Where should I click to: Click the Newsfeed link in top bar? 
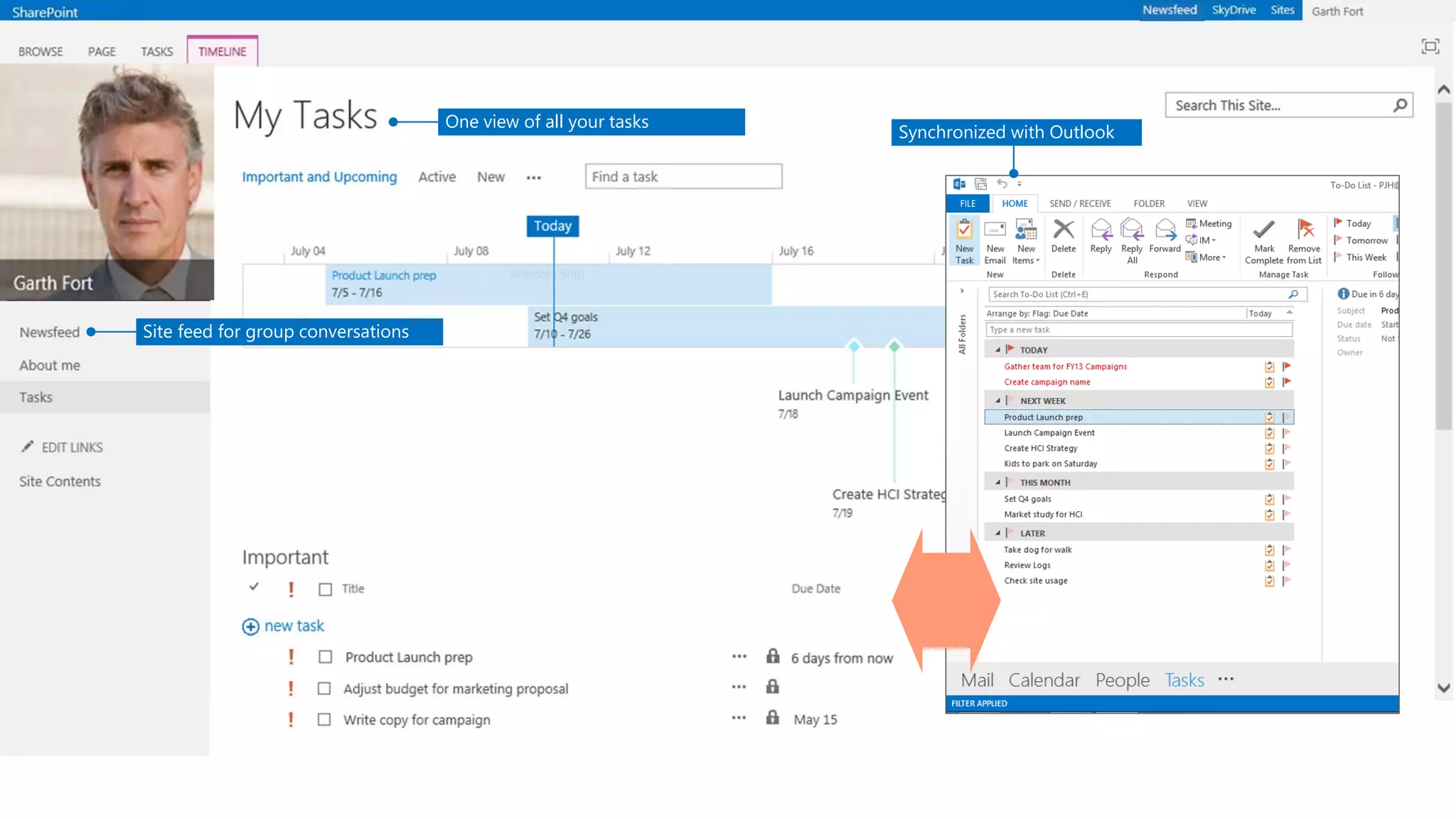pyautogui.click(x=1169, y=10)
